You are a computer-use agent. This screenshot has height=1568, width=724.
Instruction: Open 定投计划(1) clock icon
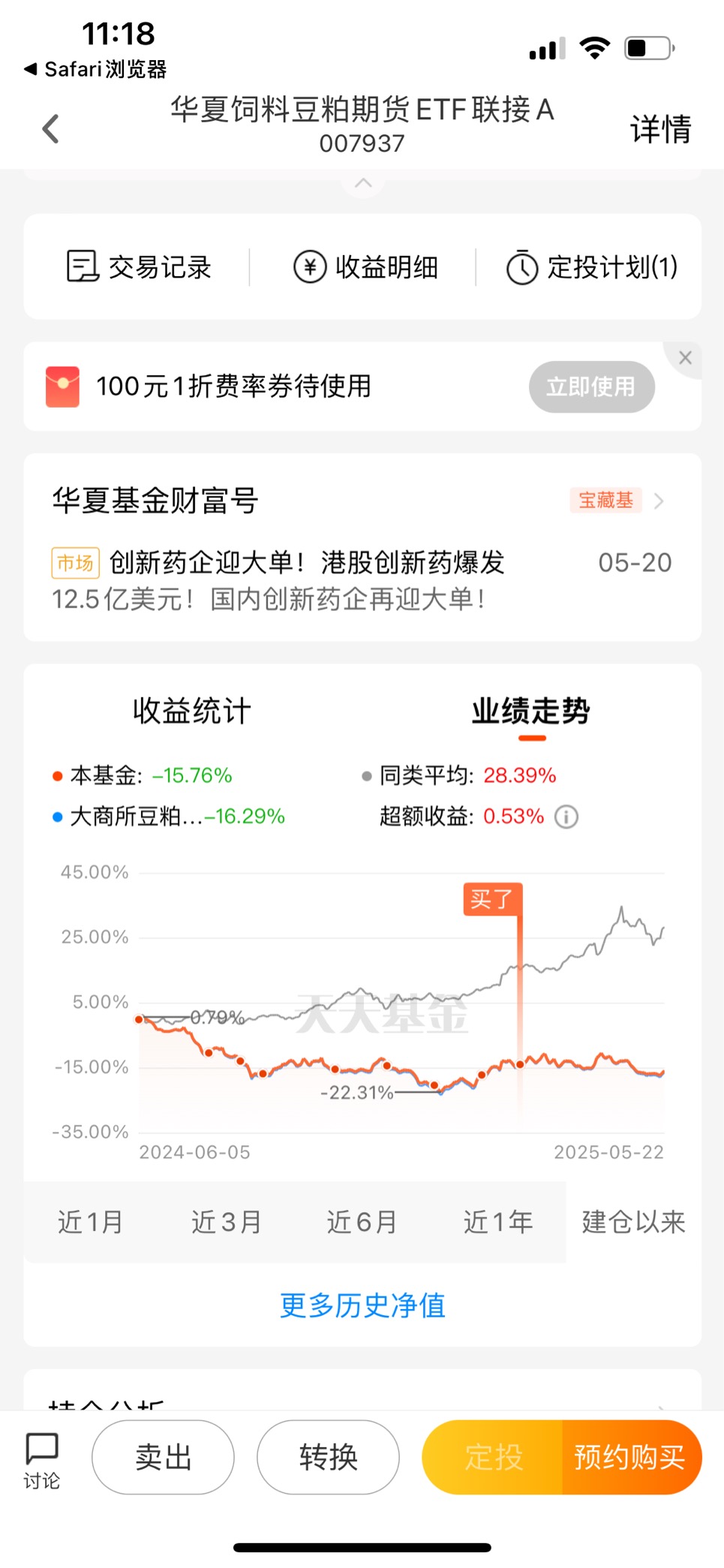click(x=522, y=267)
